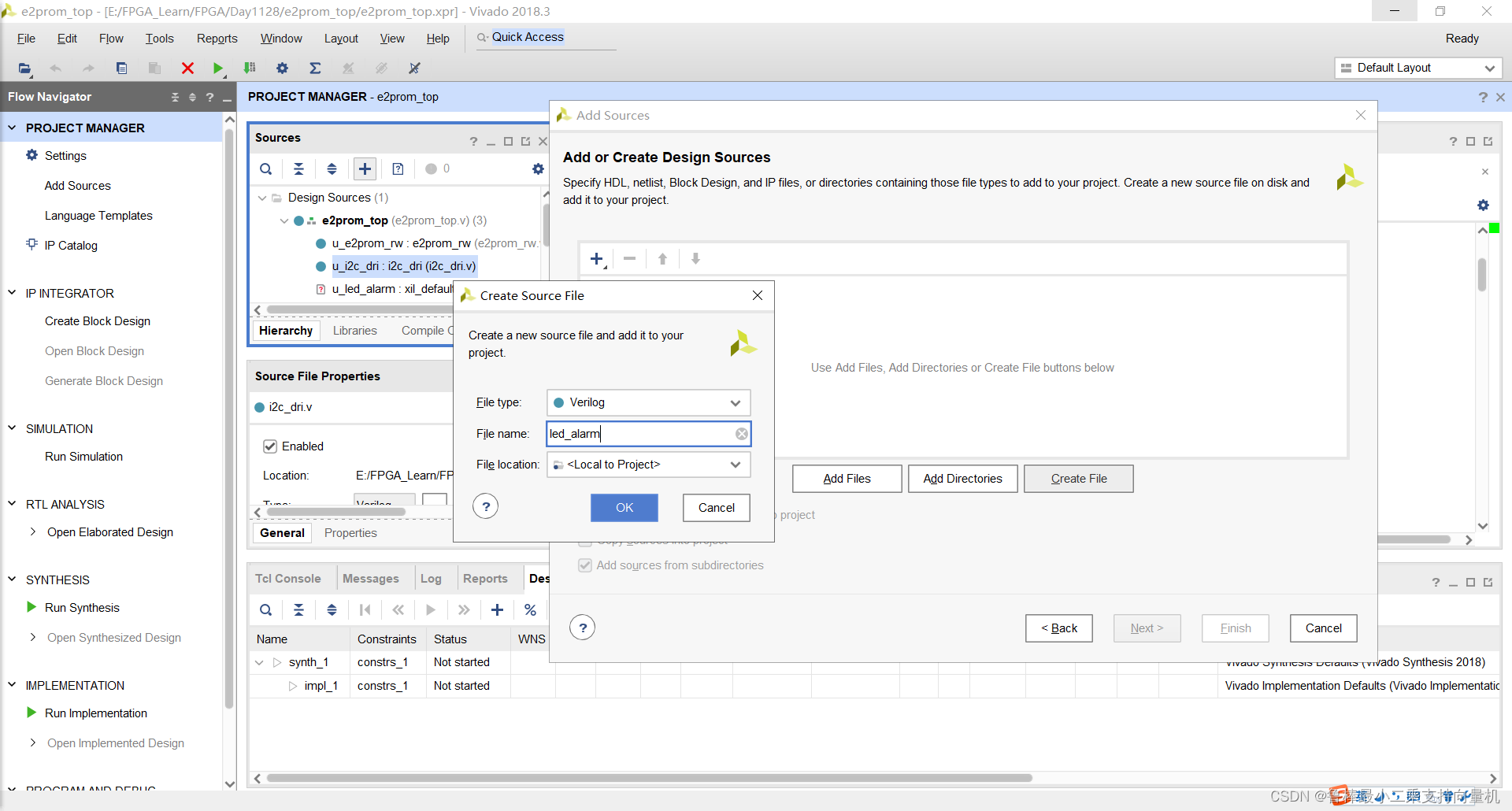Click the Add Files button
The height and width of the screenshot is (811, 1512).
click(847, 479)
